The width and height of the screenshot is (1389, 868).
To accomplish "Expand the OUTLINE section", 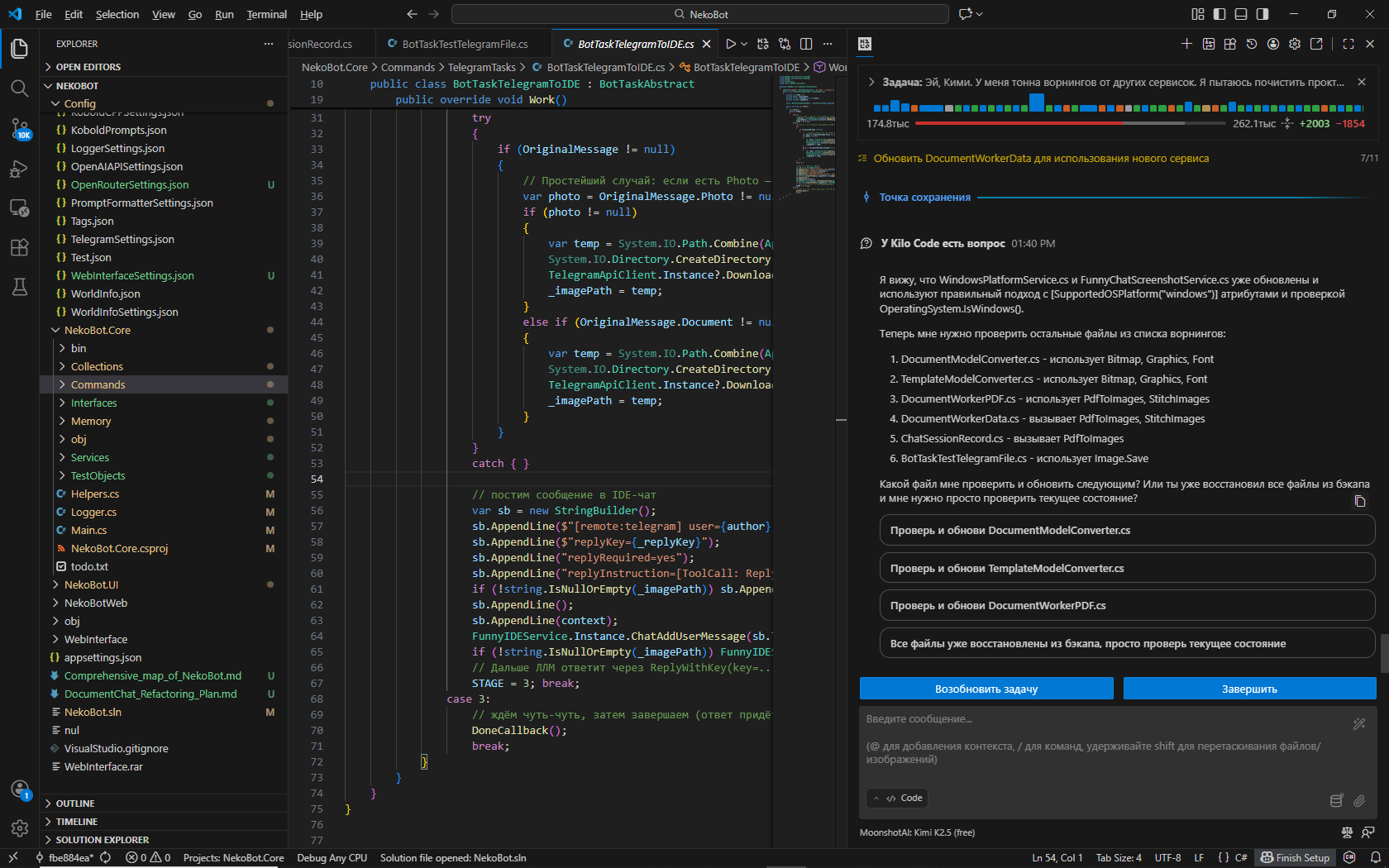I will (x=75, y=804).
